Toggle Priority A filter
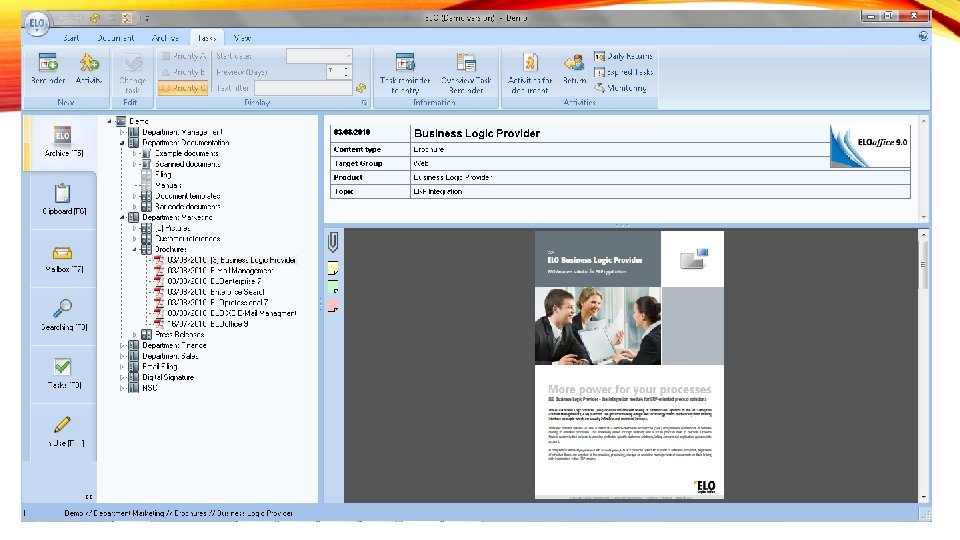This screenshot has height=540, width=960. (184, 56)
